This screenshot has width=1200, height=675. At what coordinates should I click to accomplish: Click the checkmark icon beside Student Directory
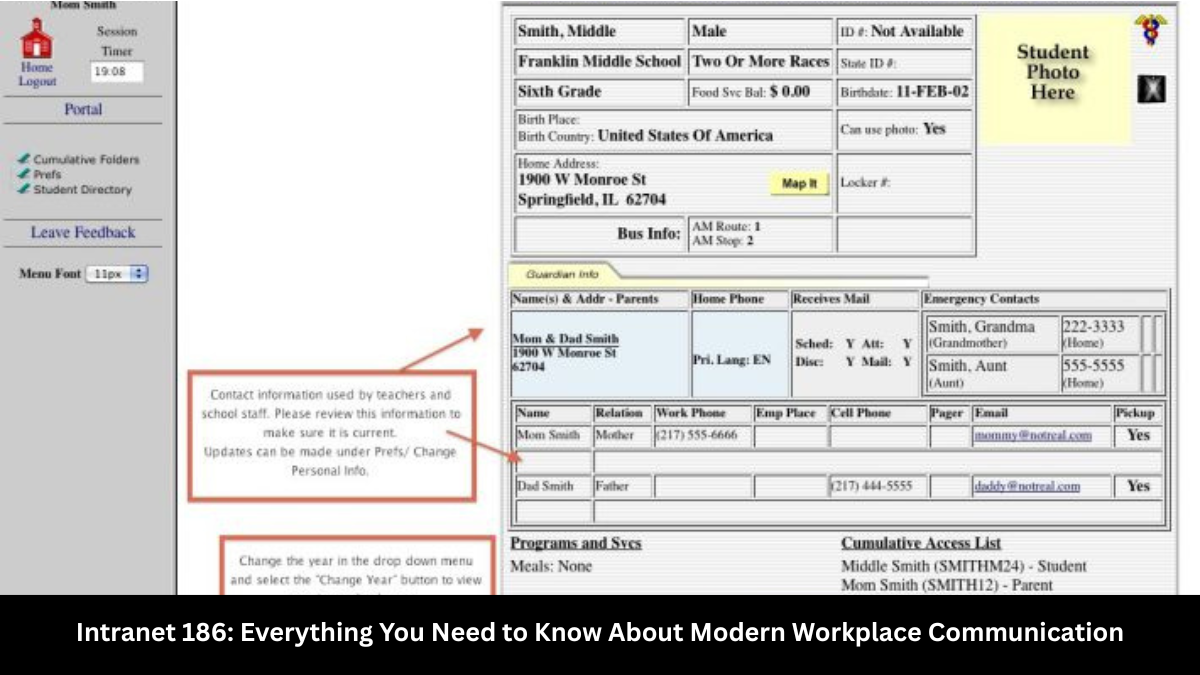[24, 188]
